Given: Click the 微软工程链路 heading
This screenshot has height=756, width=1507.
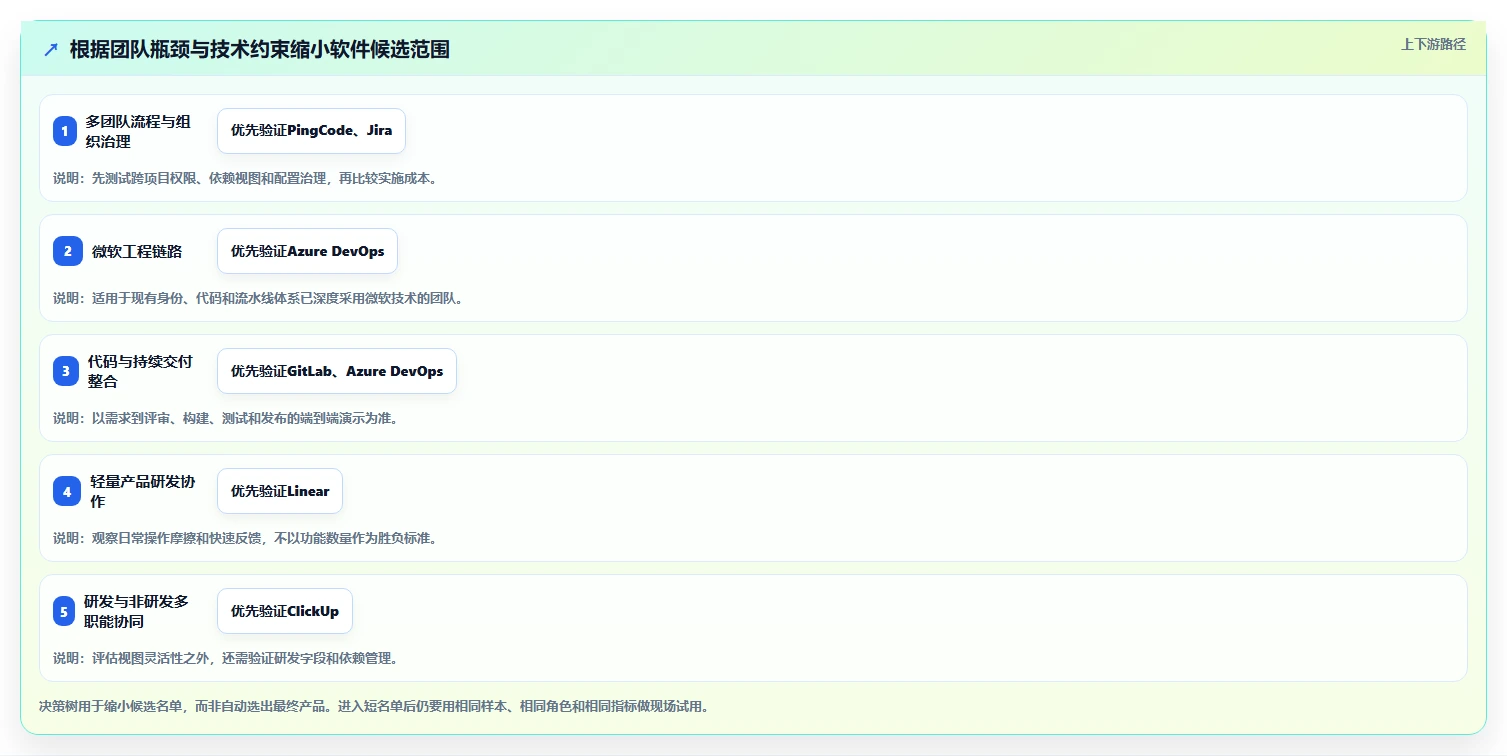Looking at the screenshot, I should pyautogui.click(x=137, y=251).
